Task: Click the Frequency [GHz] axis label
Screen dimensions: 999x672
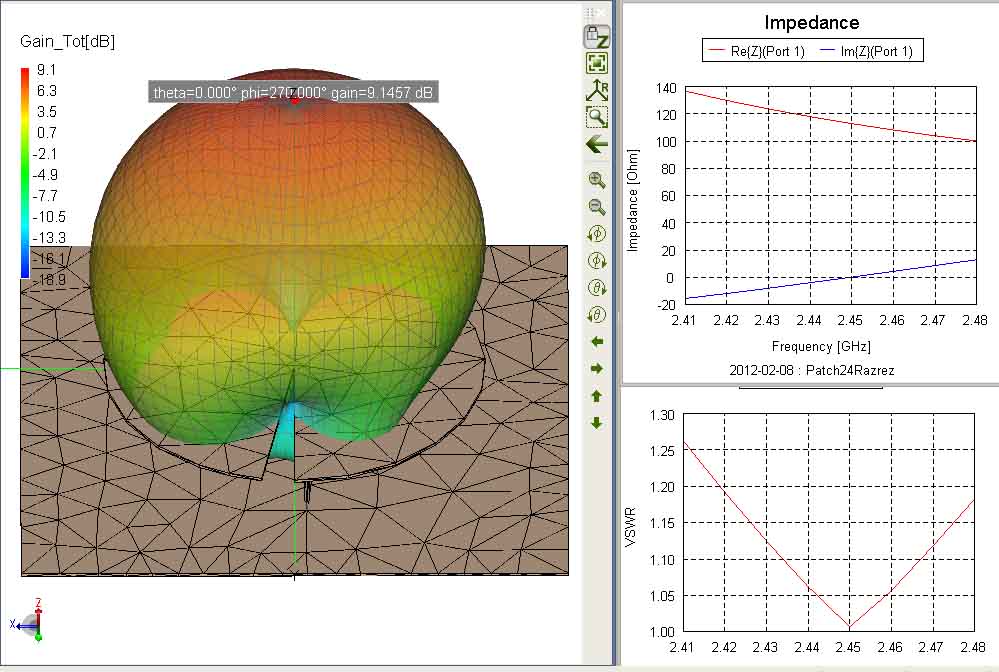Action: [x=821, y=347]
